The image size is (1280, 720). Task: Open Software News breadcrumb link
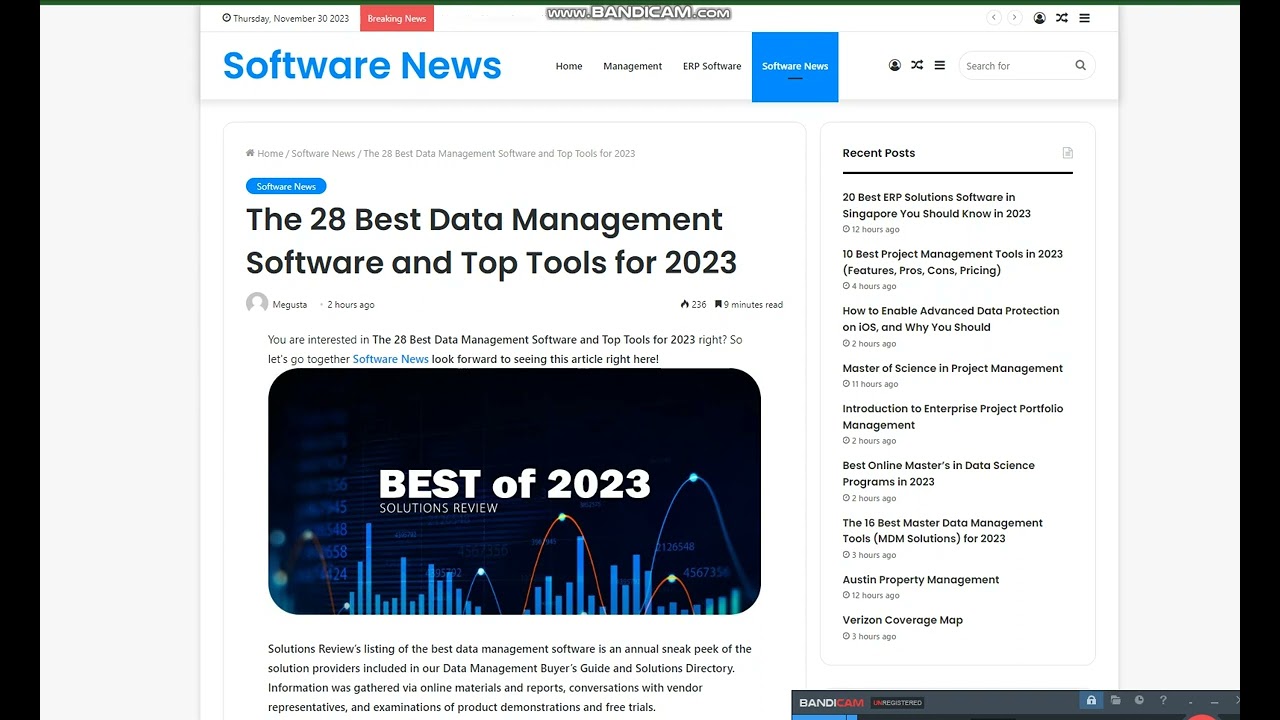(x=323, y=153)
